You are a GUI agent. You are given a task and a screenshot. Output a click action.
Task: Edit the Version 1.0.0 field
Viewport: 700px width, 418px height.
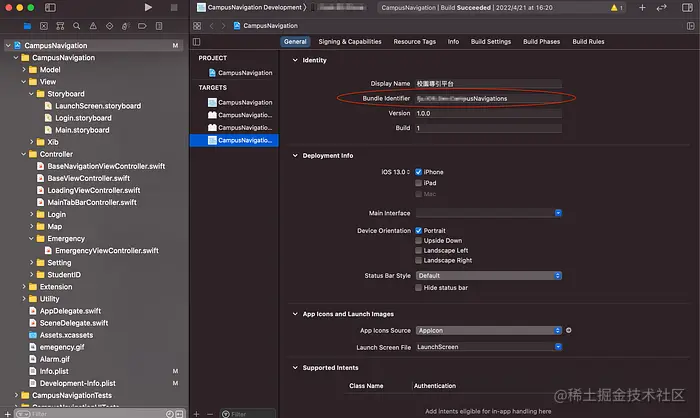[488, 113]
